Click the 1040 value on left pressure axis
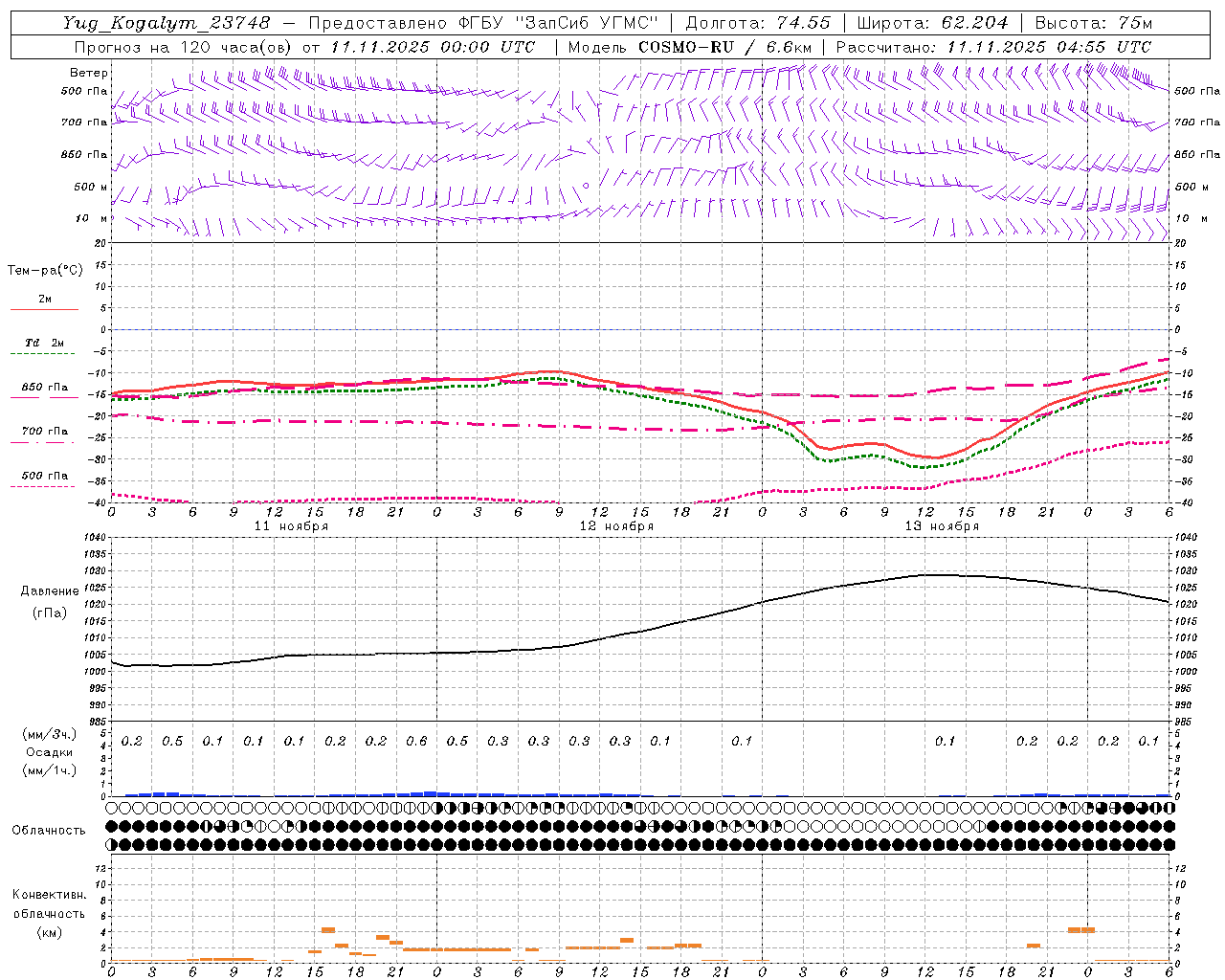 [94, 539]
